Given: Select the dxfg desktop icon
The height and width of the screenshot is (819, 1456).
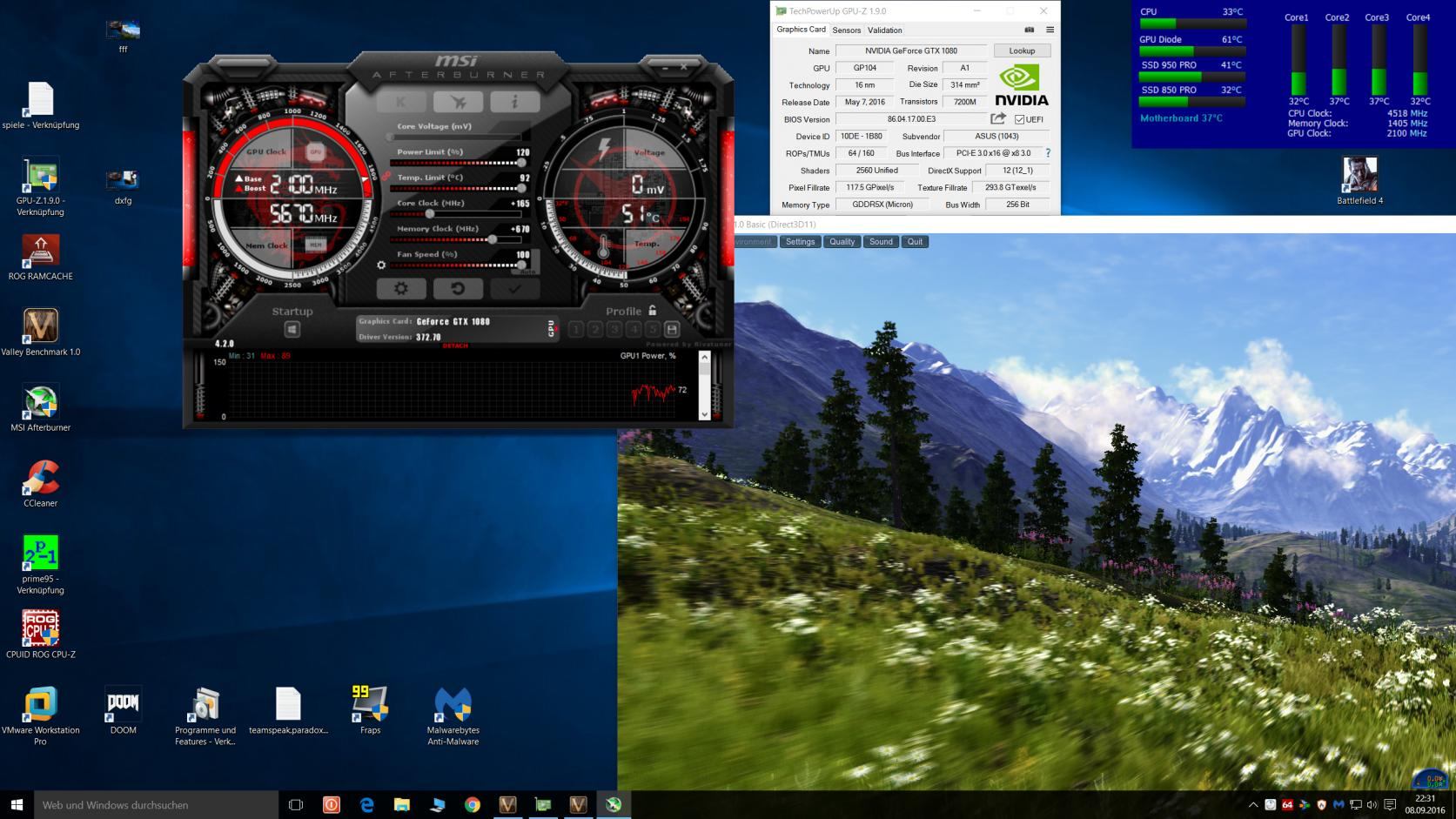Looking at the screenshot, I should point(123,186).
